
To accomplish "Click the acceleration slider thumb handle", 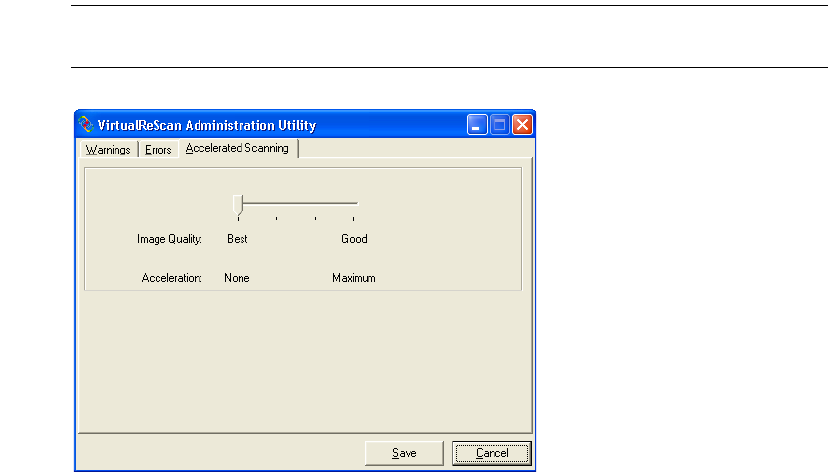I will tap(238, 204).
